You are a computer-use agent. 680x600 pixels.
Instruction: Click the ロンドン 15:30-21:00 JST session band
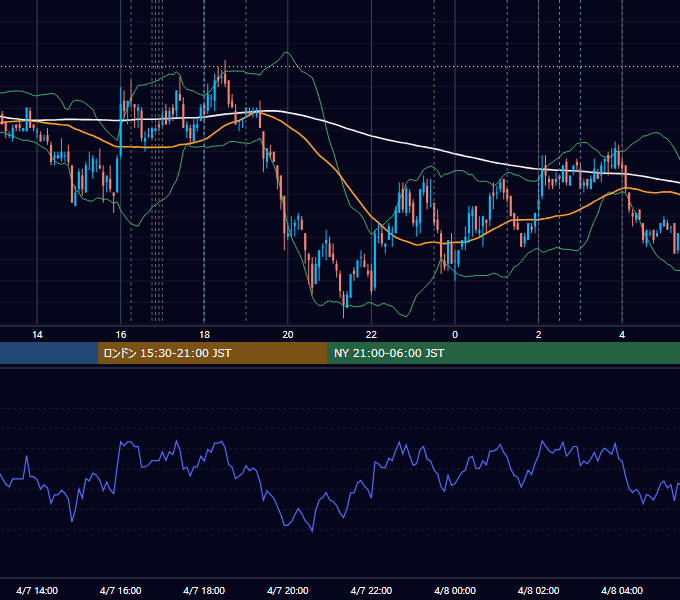tap(212, 353)
